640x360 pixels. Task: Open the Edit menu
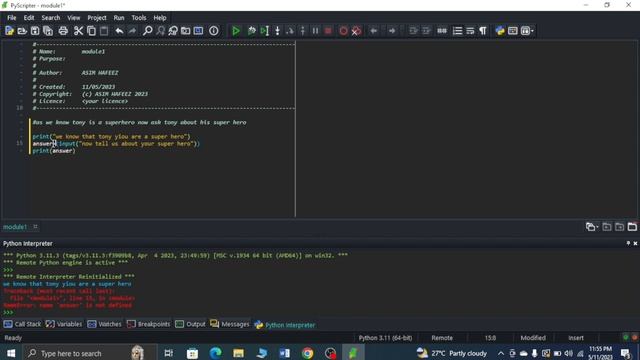[x=29, y=18]
